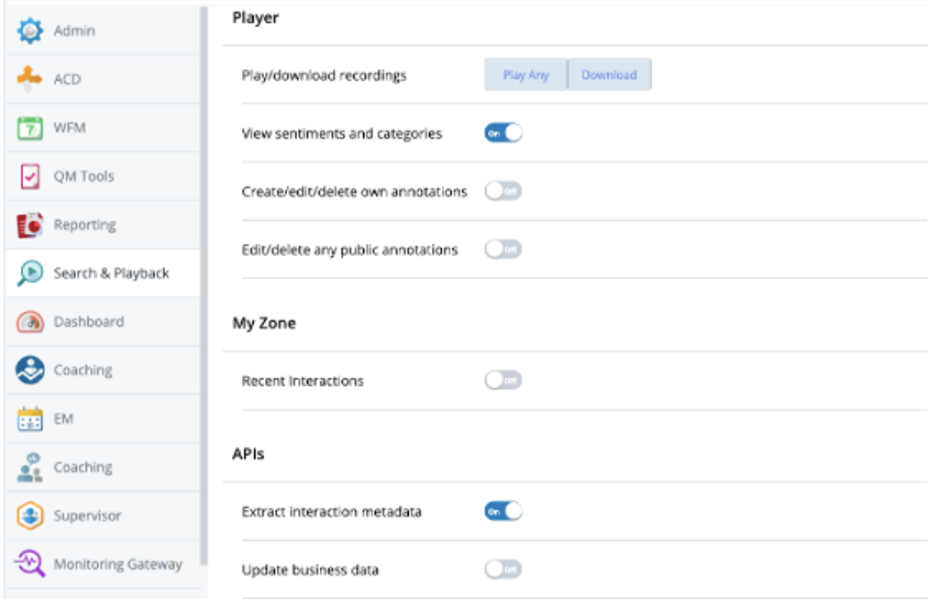The height and width of the screenshot is (604, 933).
Task: Click the Download button
Action: (x=609, y=74)
